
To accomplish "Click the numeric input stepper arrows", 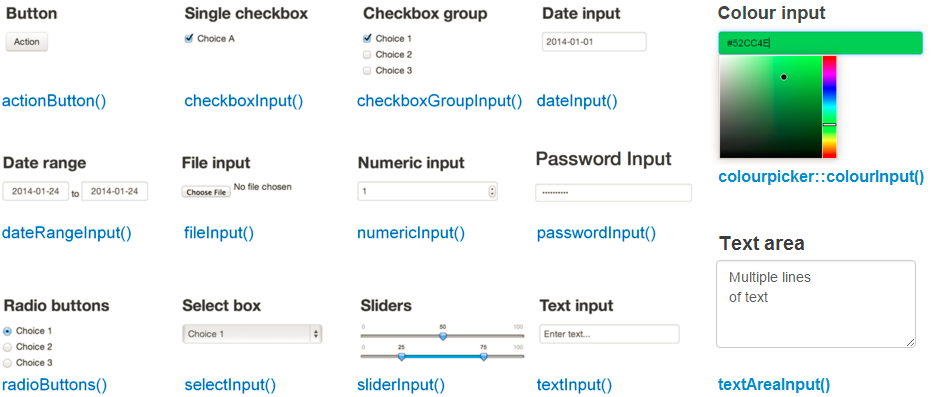I will [491, 192].
